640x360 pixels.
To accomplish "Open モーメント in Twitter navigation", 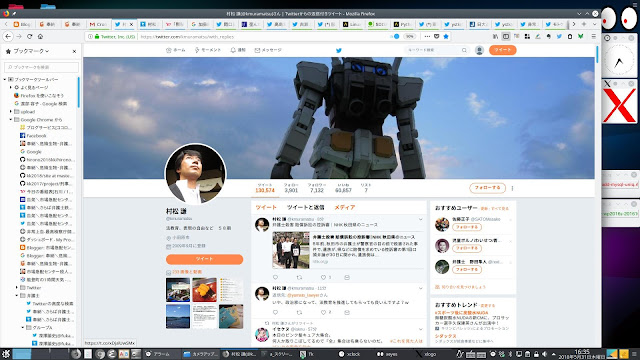I will (208, 50).
